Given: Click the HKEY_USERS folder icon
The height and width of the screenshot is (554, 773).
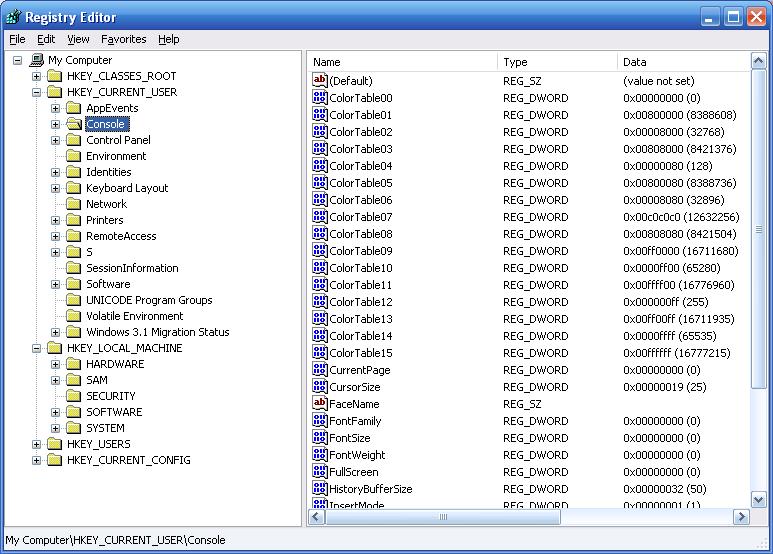Looking at the screenshot, I should pyautogui.click(x=54, y=444).
